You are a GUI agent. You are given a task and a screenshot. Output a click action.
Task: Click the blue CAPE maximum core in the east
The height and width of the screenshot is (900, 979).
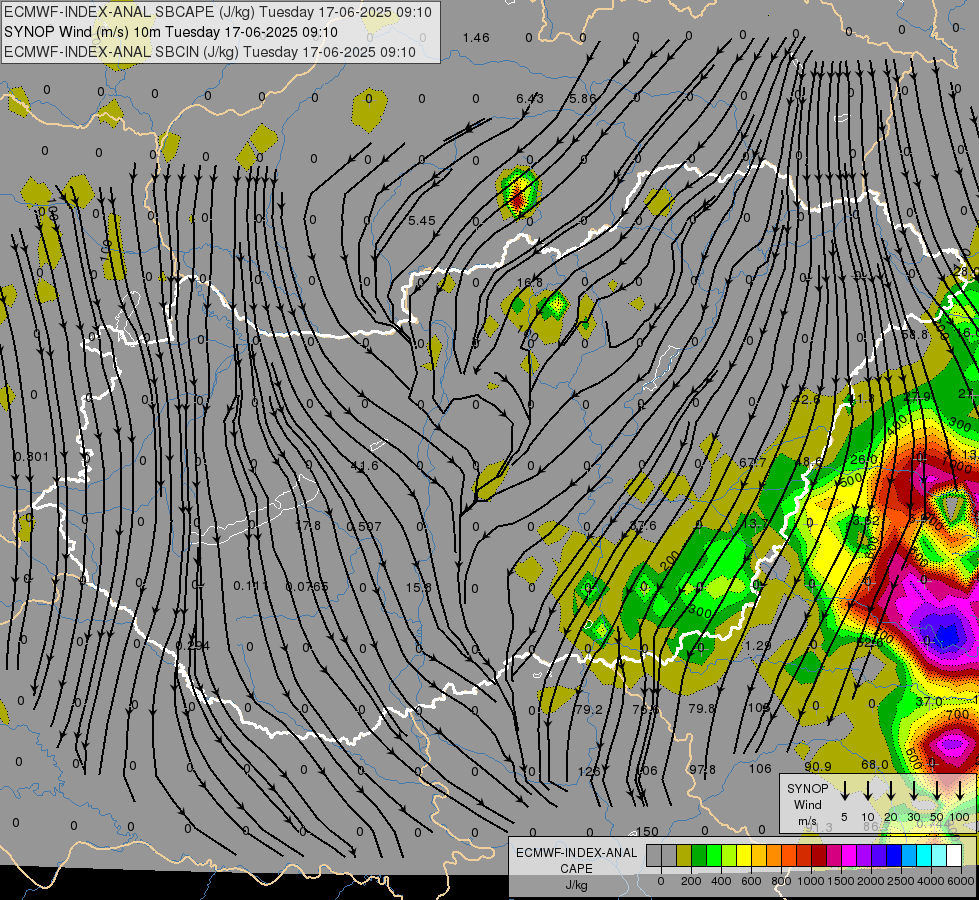947,635
